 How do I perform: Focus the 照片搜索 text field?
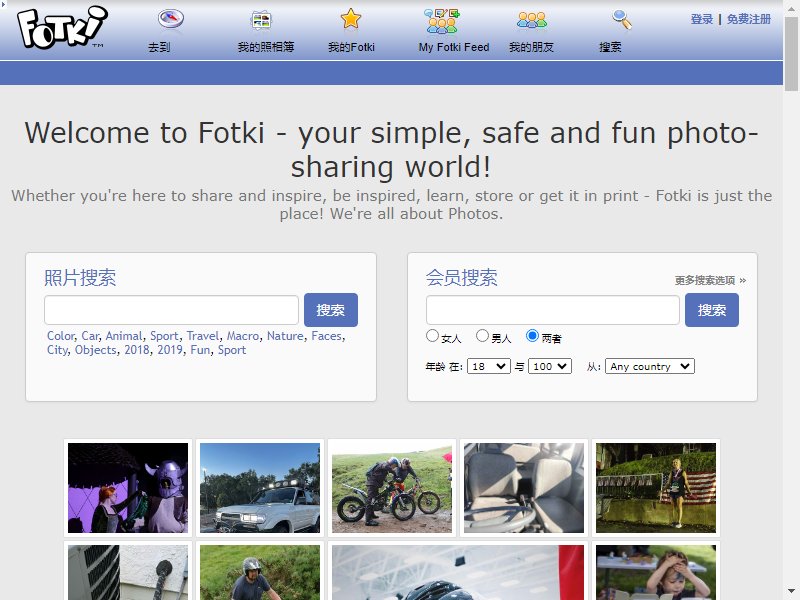tap(171, 310)
